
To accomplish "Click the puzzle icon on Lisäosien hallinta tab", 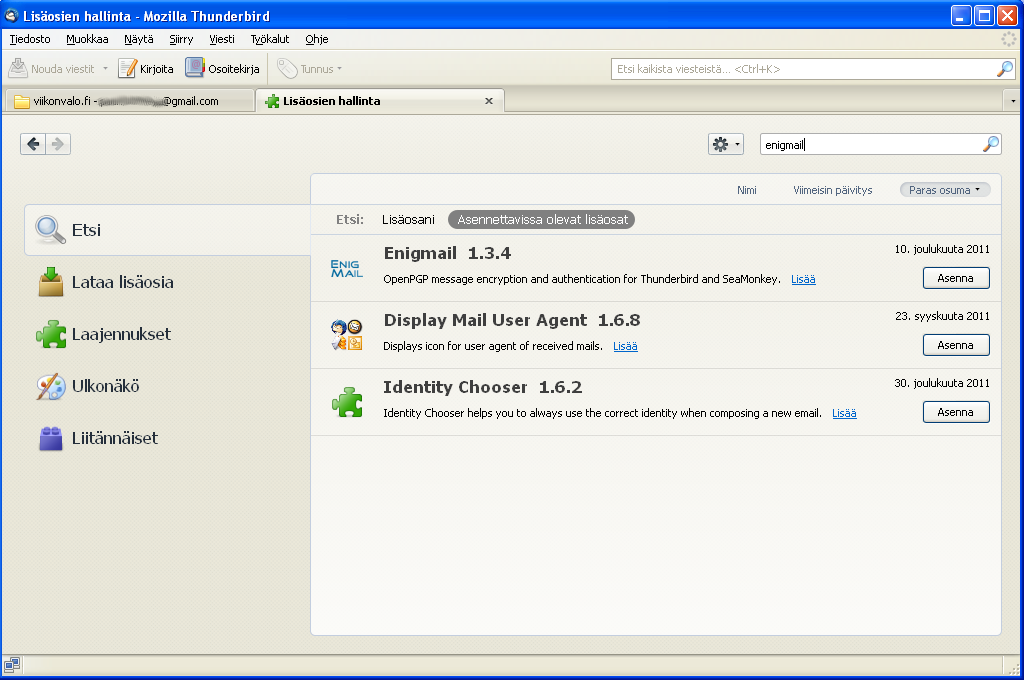I will click(x=272, y=101).
